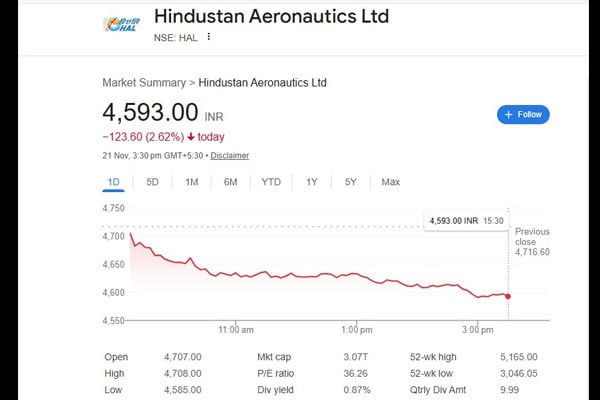This screenshot has height=400, width=600.
Task: Click the 1:00 pm time axis label
Action: click(356, 329)
